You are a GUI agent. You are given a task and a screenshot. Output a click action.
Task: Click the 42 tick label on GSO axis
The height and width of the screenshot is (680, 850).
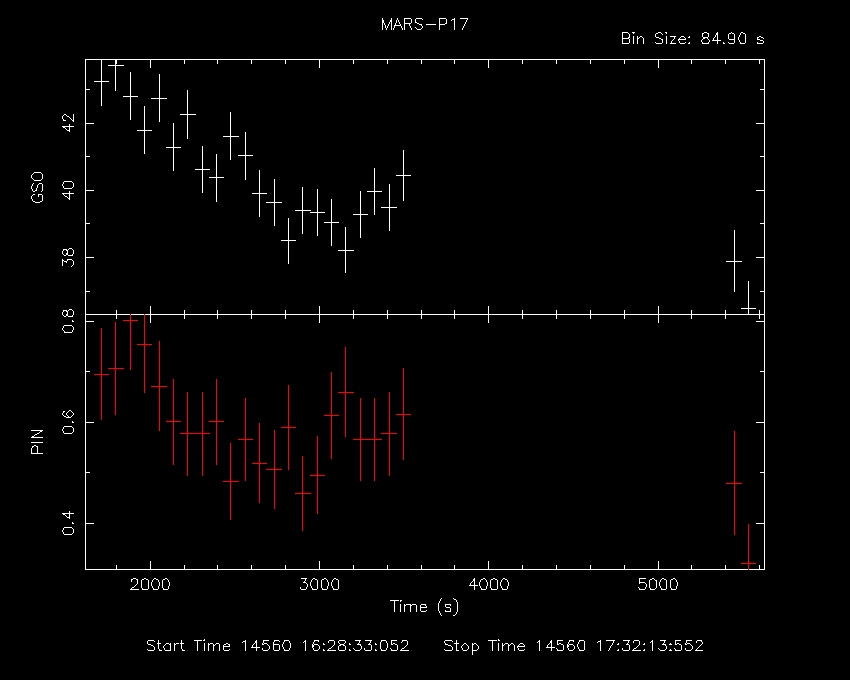point(69,123)
